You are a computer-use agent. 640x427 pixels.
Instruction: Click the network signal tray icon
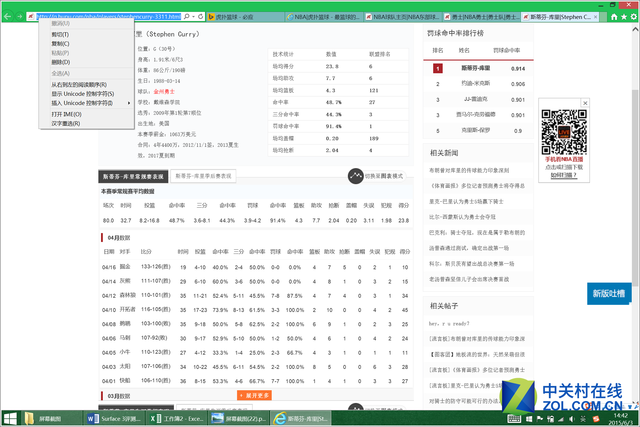[561, 419]
